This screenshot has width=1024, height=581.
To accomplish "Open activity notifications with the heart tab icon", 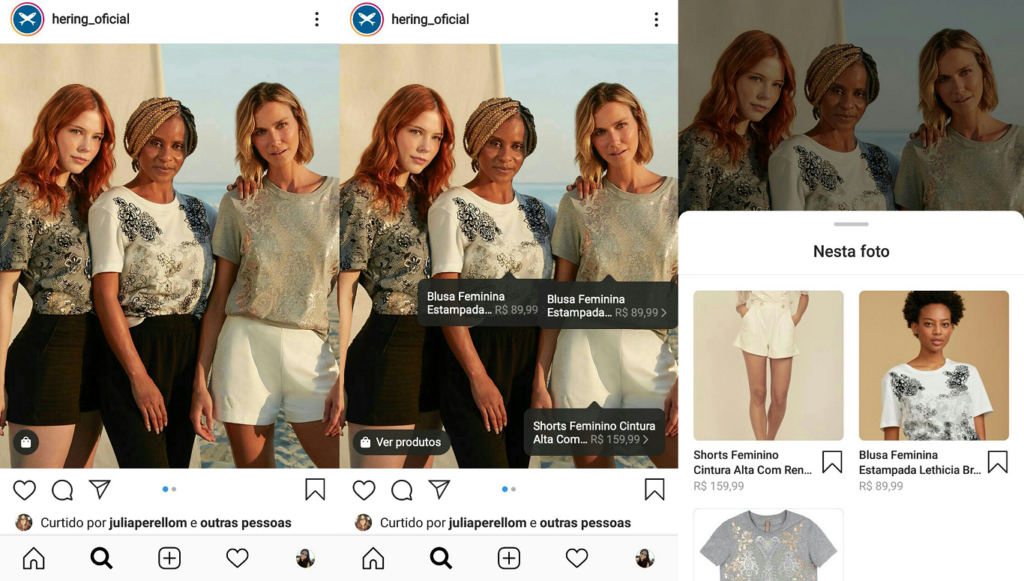I will pyautogui.click(x=237, y=557).
